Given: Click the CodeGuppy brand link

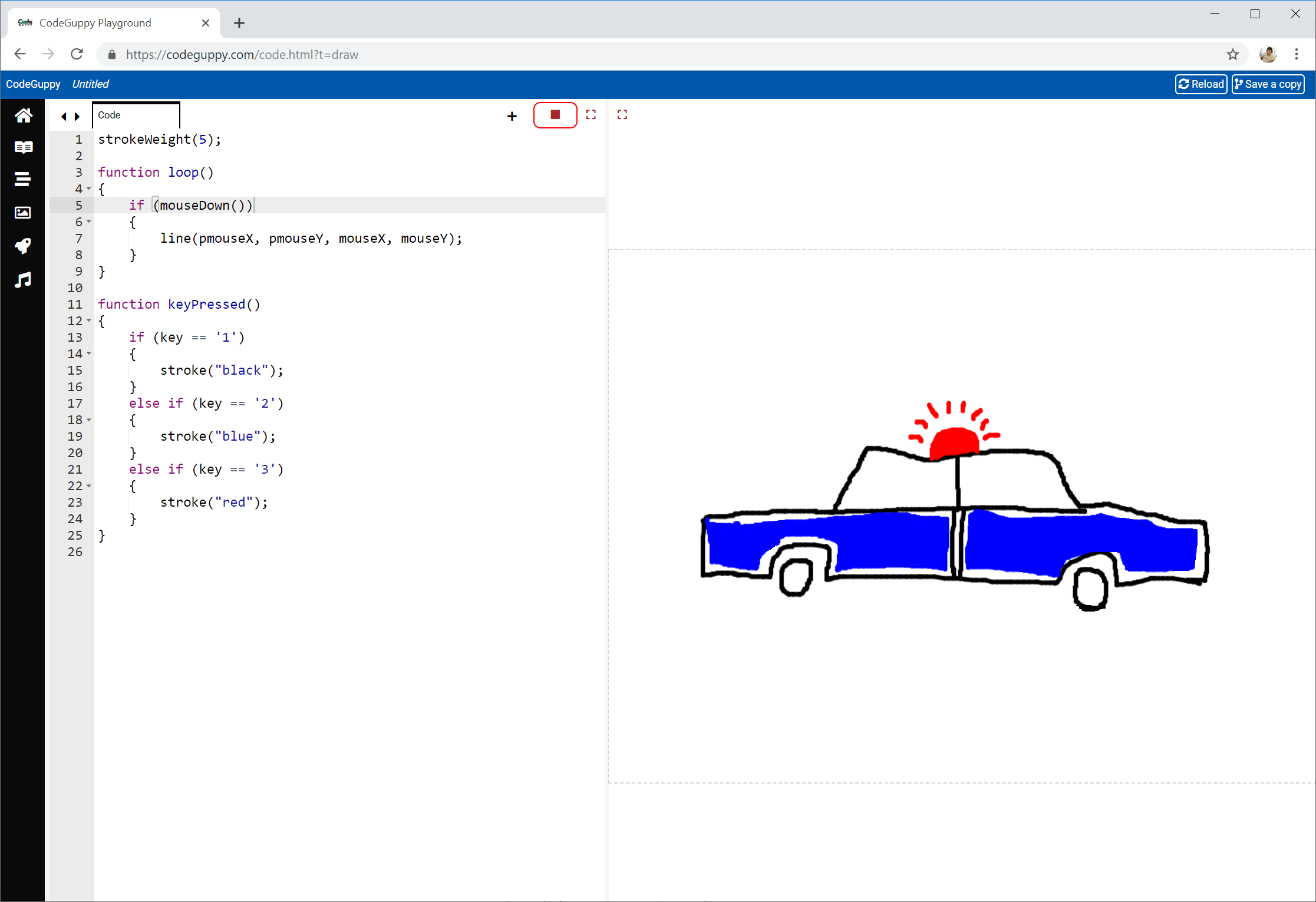Looking at the screenshot, I should pos(33,84).
